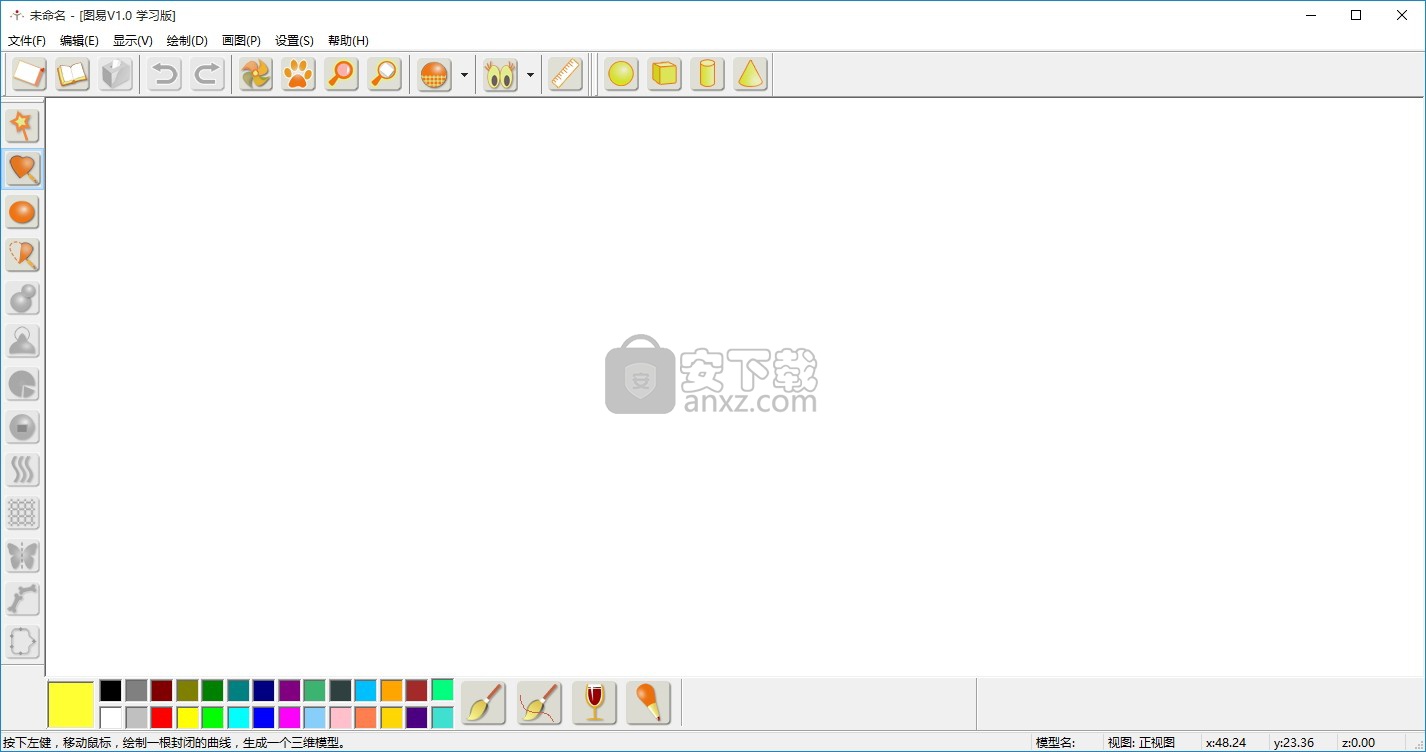Expand the dropdown beside the eyes icon
The image size is (1426, 752).
530,75
